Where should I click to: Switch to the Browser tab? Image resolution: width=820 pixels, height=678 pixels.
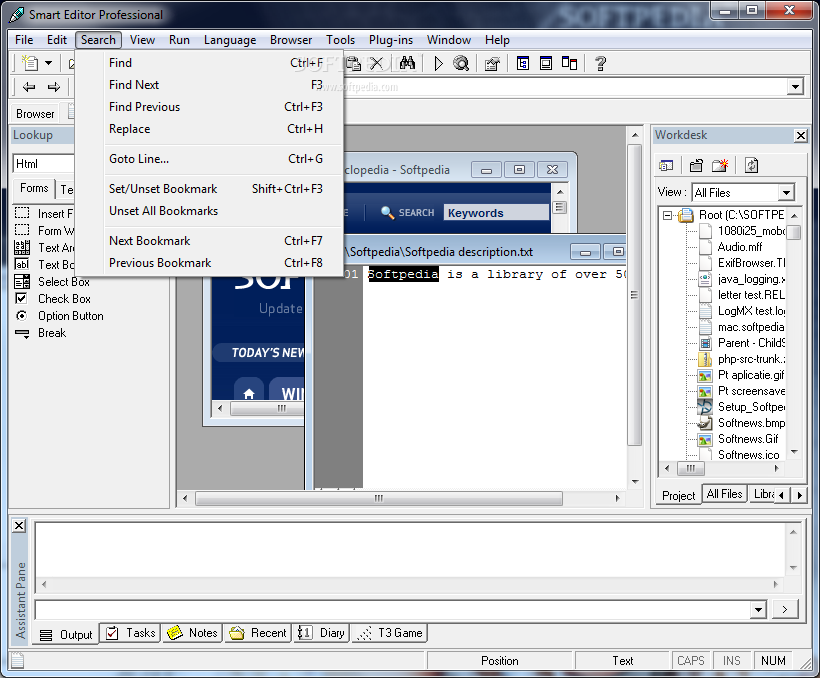pyautogui.click(x=35, y=114)
